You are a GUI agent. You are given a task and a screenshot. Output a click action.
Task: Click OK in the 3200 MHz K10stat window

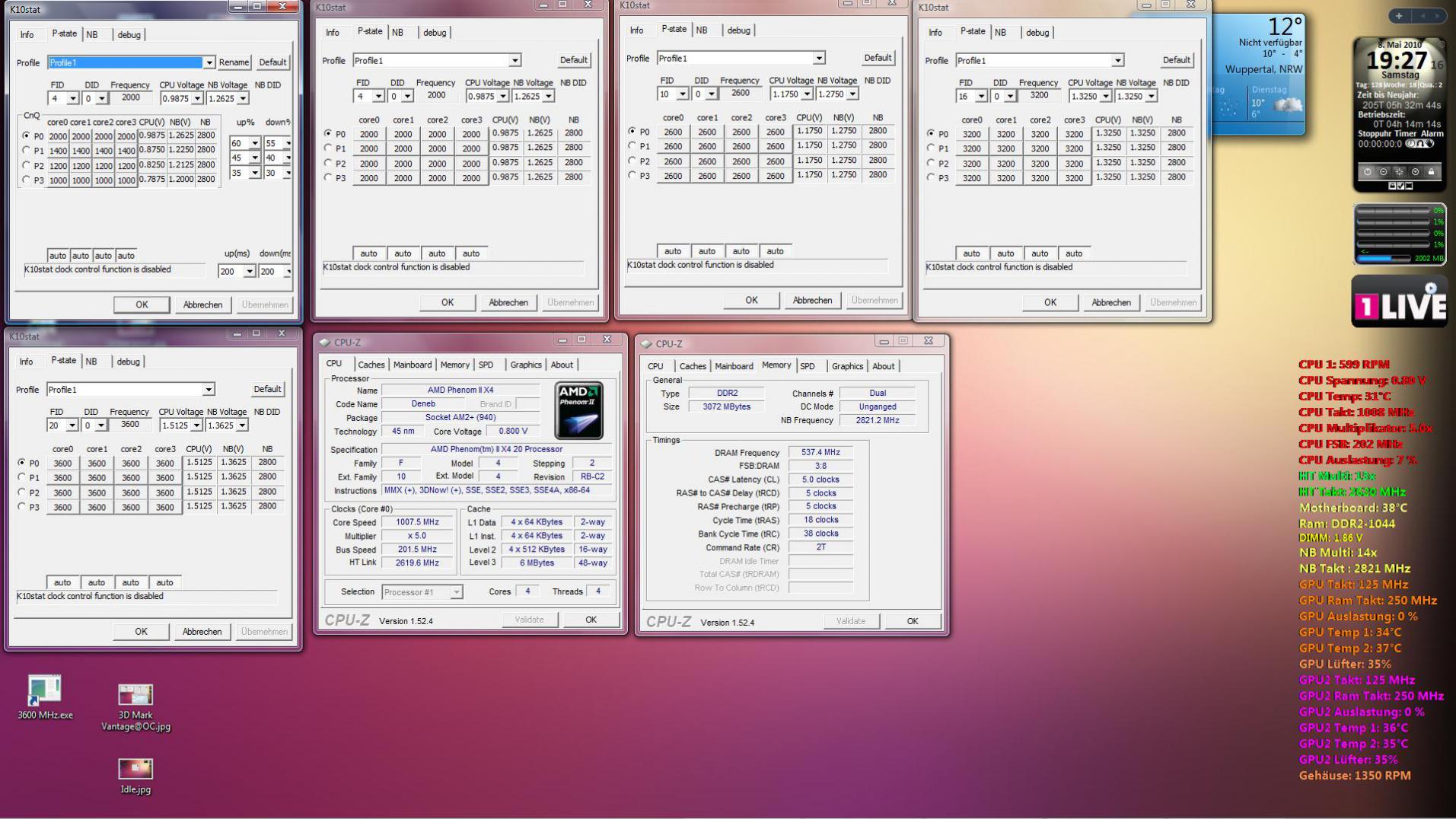tap(1050, 302)
